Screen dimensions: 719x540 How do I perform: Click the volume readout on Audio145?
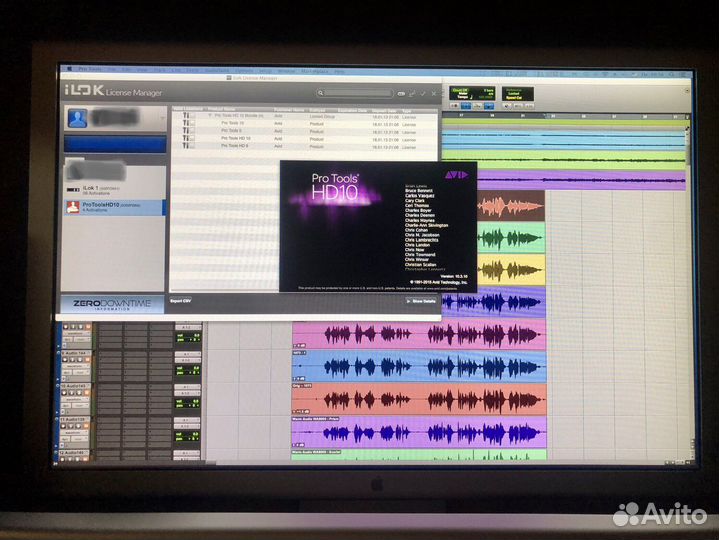[187, 401]
